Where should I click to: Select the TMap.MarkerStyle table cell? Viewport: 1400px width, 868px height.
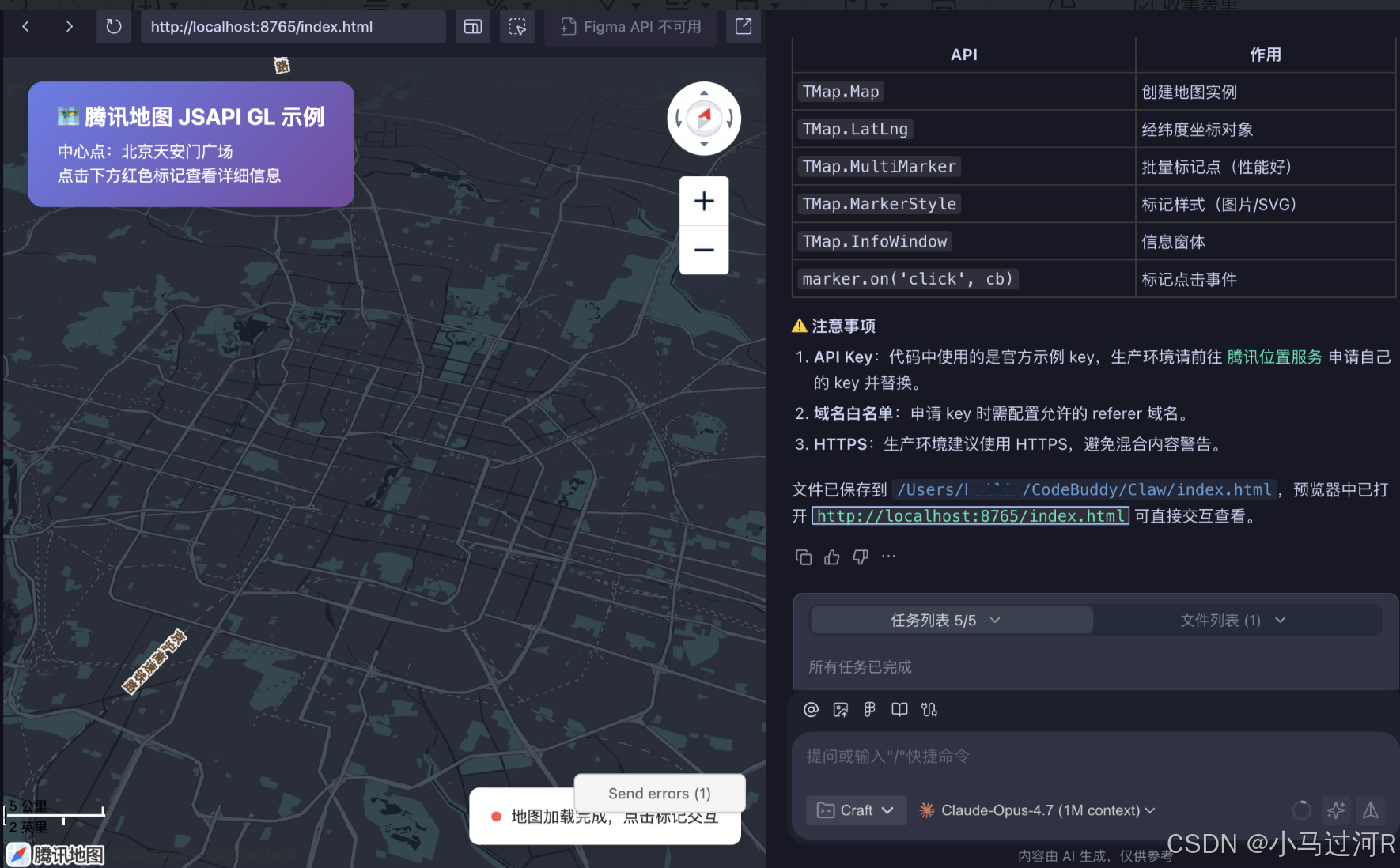(963, 204)
